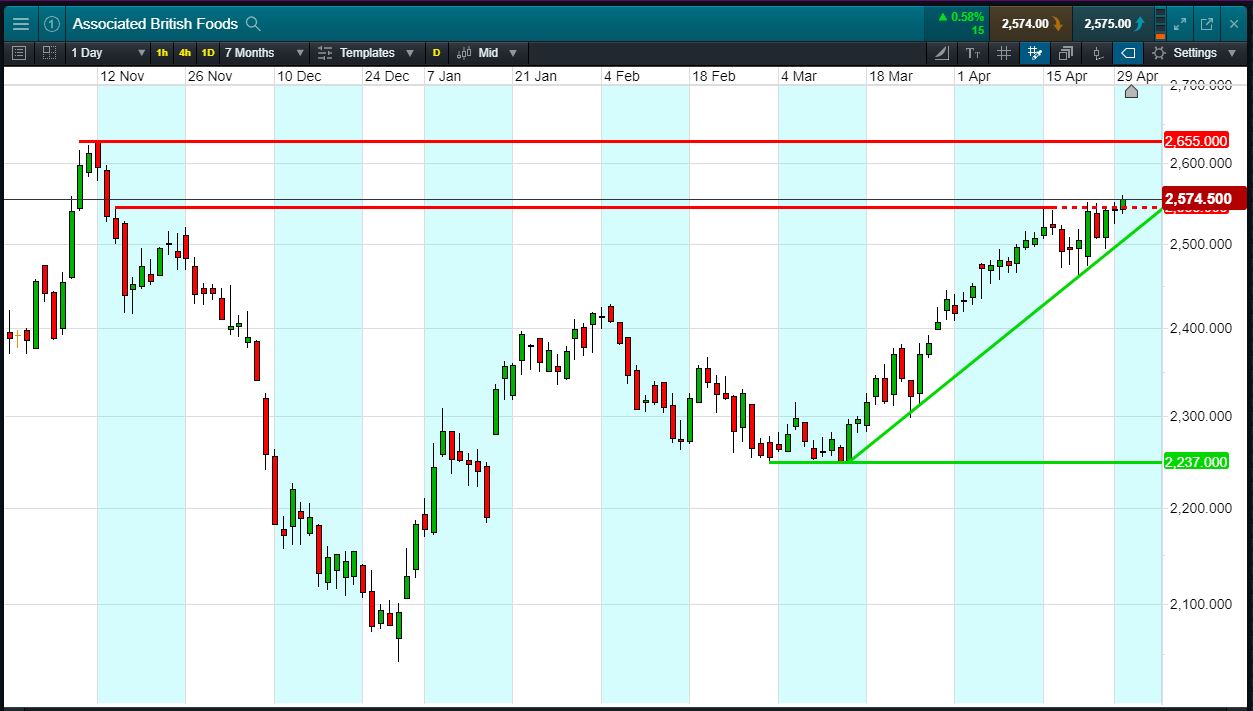
Task: Select the 4h timeframe shortcut
Action: coord(185,53)
